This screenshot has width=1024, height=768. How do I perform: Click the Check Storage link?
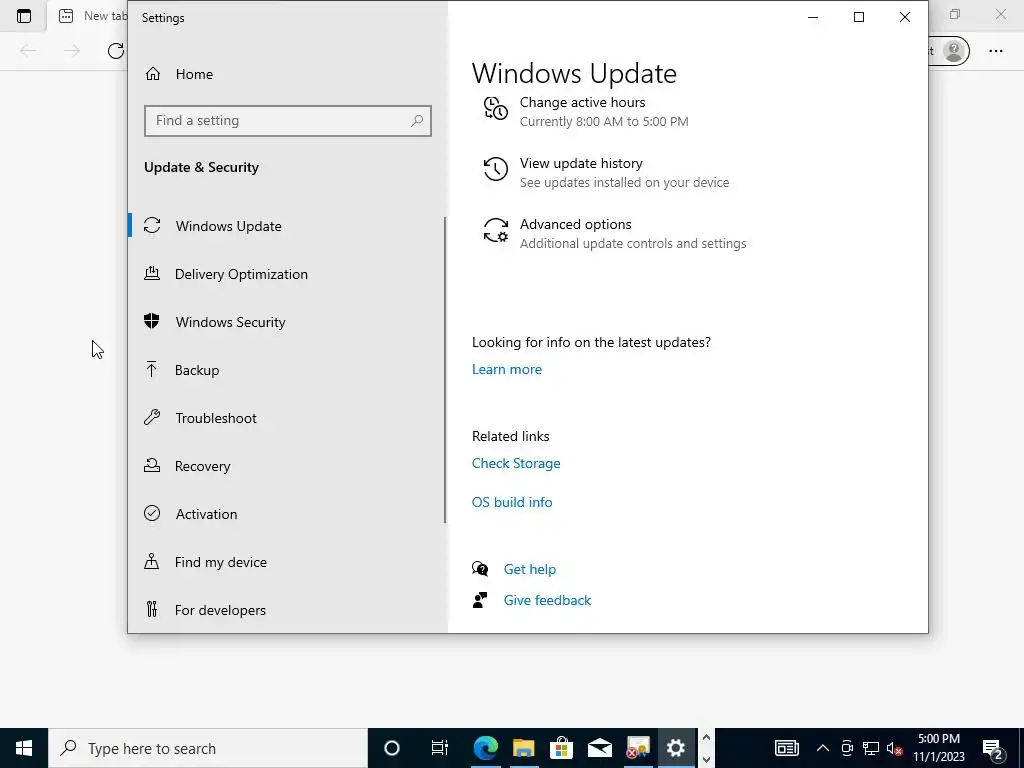[x=516, y=463]
